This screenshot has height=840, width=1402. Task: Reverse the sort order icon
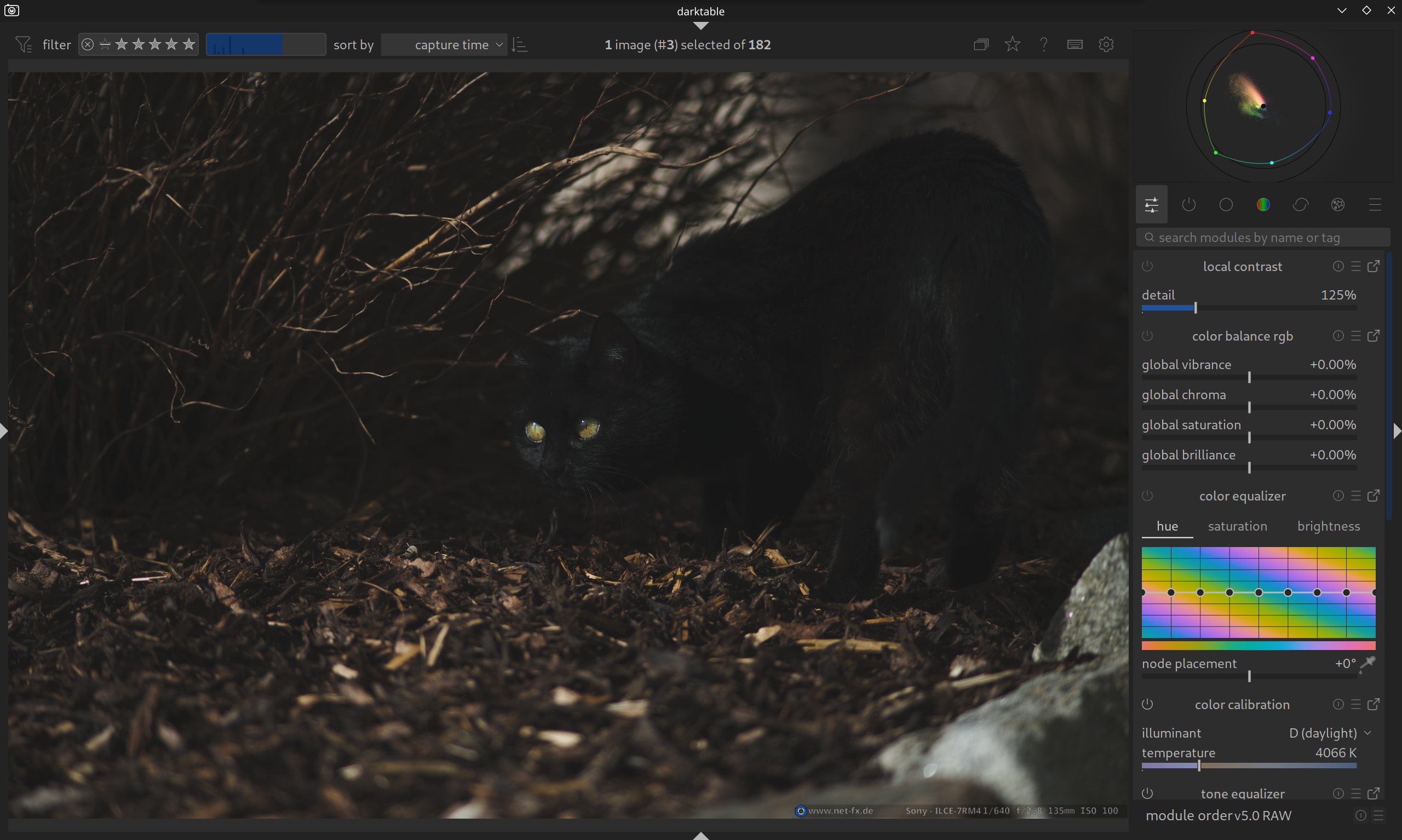tap(519, 44)
